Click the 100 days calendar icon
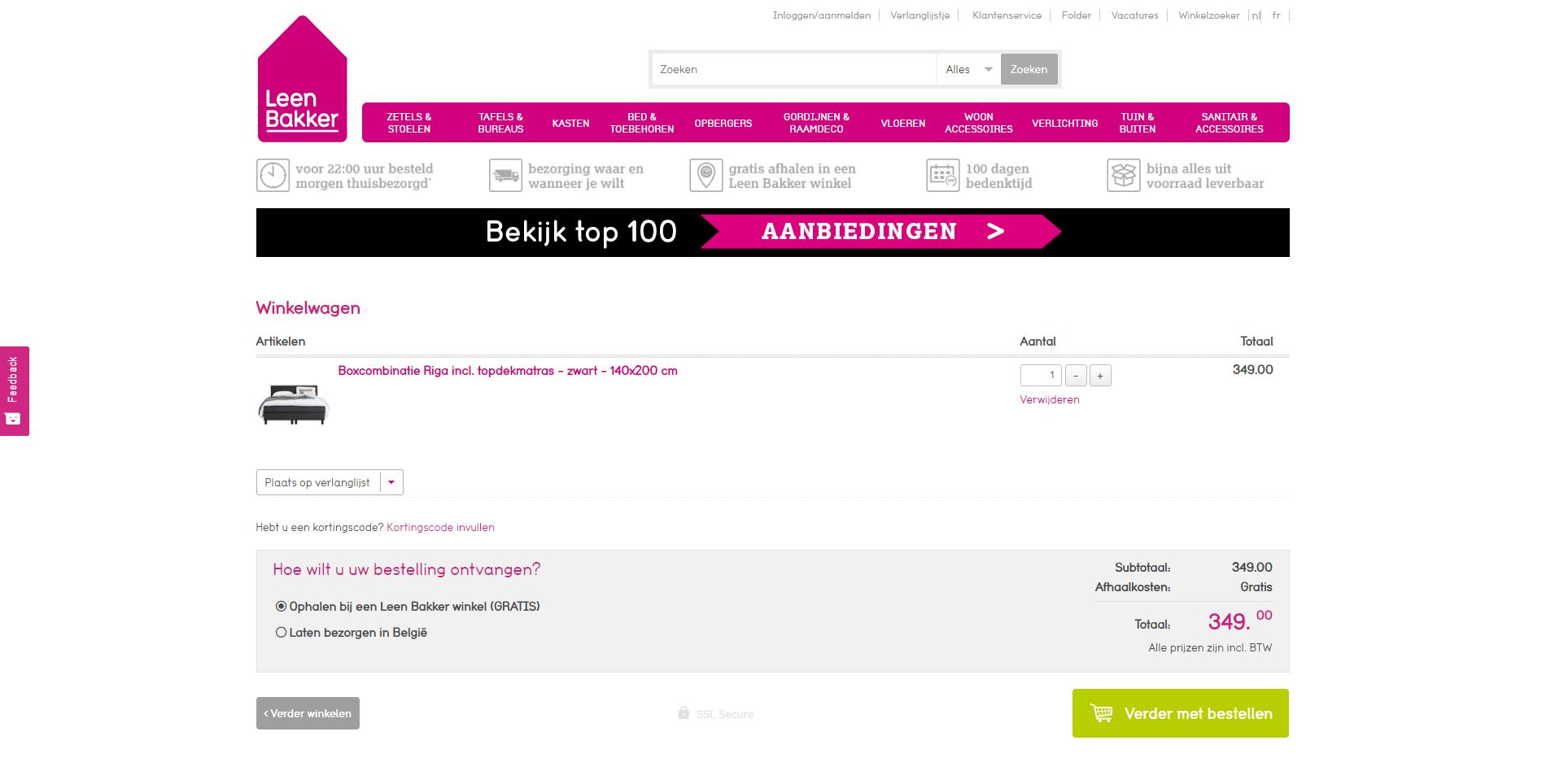Image resolution: width=1542 pixels, height=784 pixels. [x=943, y=176]
